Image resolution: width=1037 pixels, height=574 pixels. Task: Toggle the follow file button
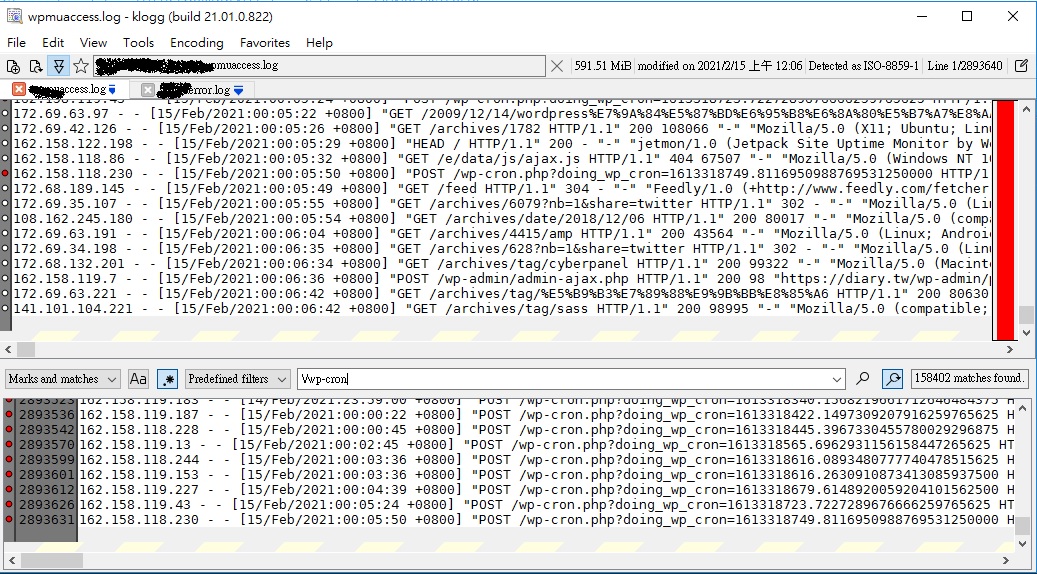coord(58,66)
